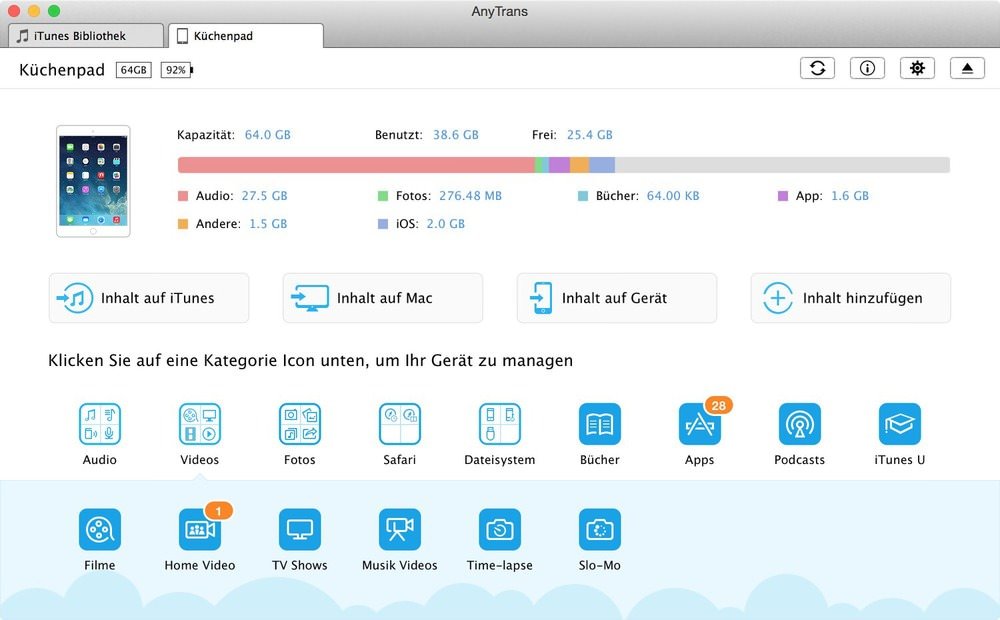Click the Fotos 276.48 MB value
1000x620 pixels.
471,196
